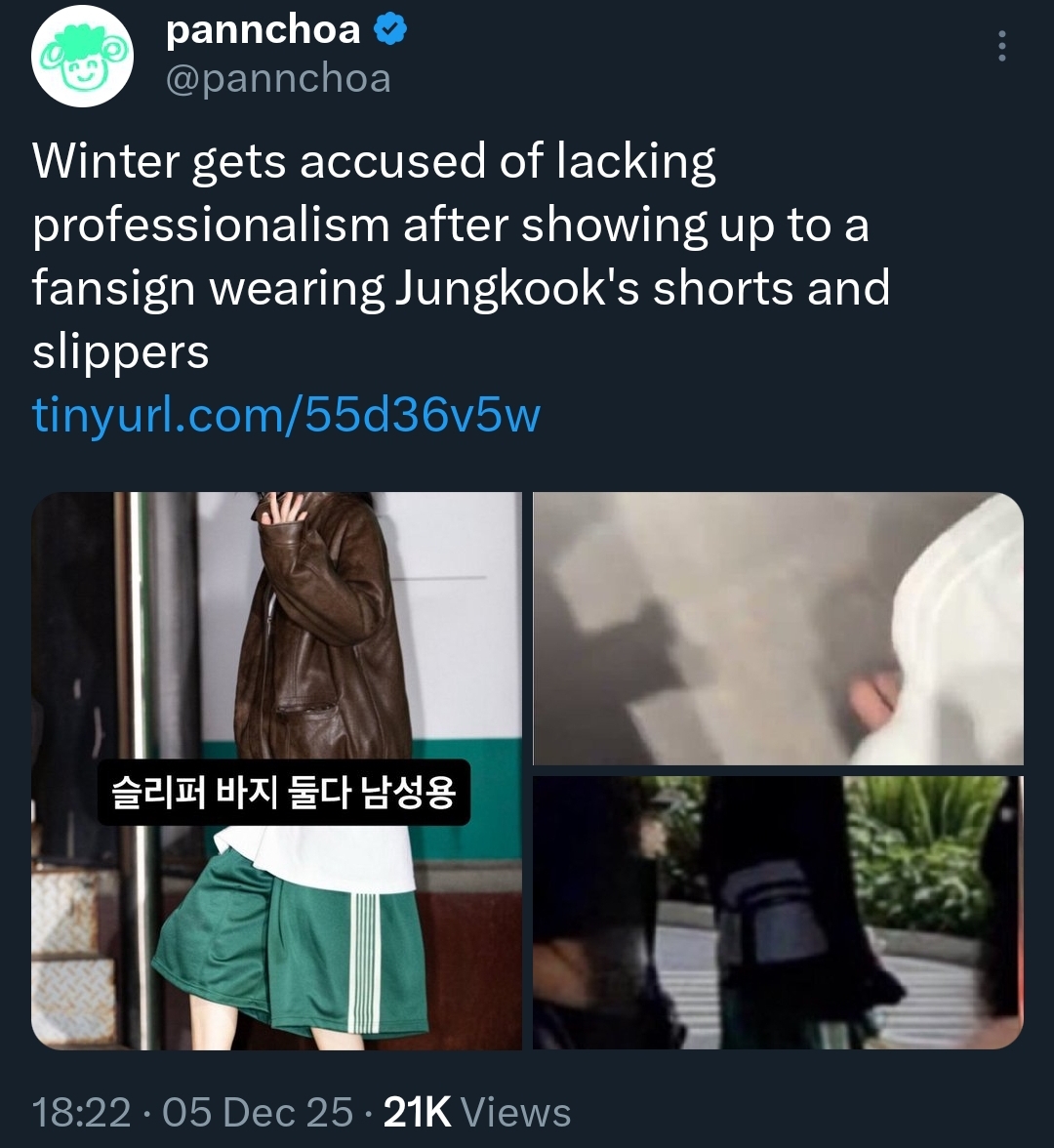This screenshot has height=1148, width=1054.
Task: Click the pannchoa display name
Action: (x=263, y=30)
